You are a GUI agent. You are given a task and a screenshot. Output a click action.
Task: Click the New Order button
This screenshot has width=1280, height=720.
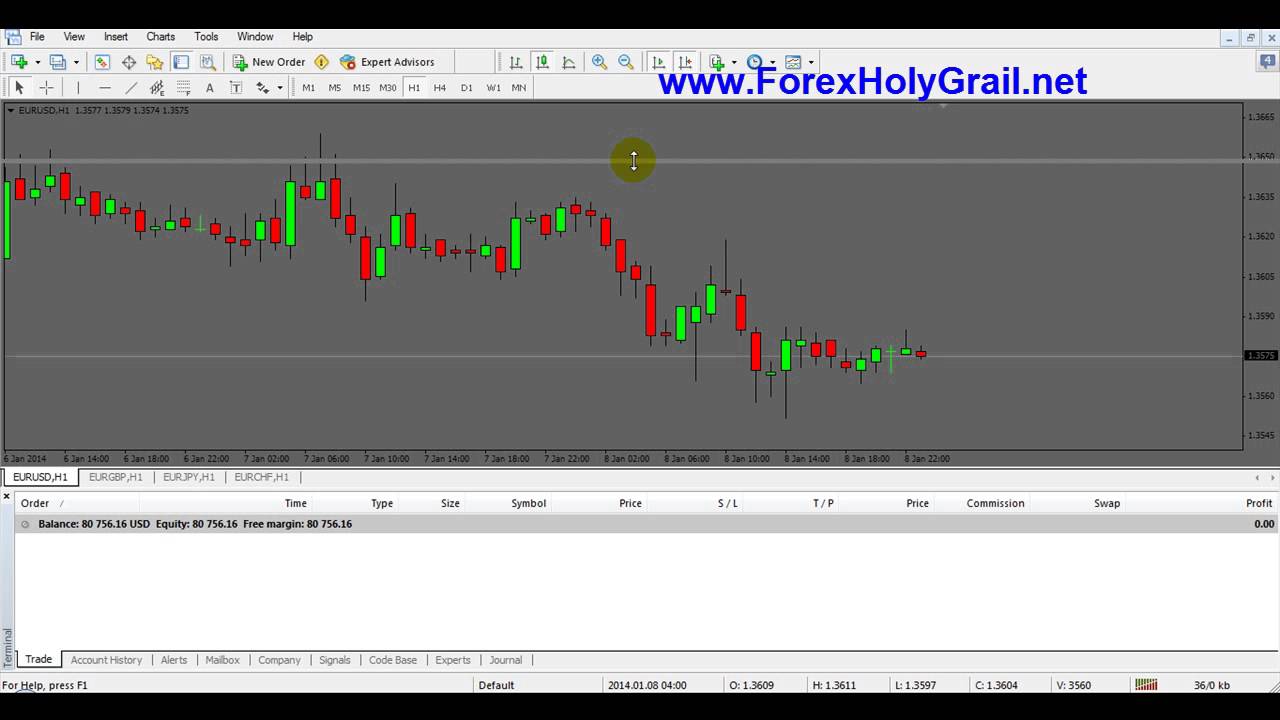[269, 62]
